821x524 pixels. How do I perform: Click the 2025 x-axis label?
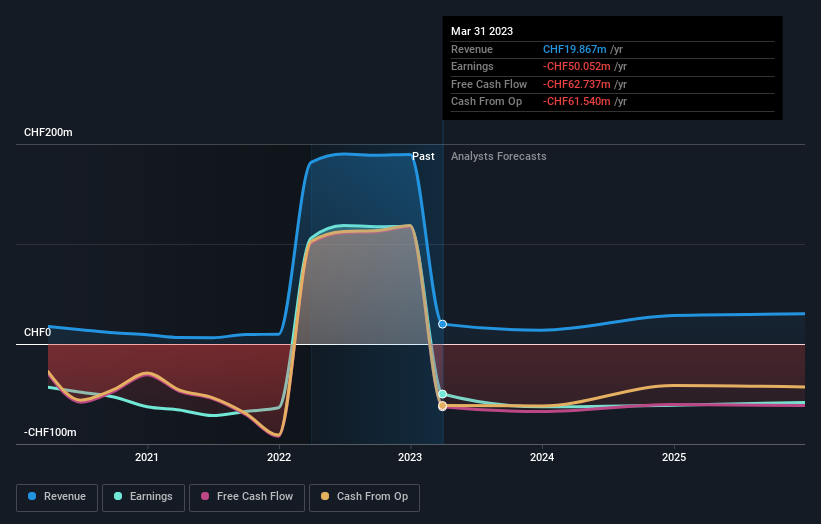(x=674, y=457)
